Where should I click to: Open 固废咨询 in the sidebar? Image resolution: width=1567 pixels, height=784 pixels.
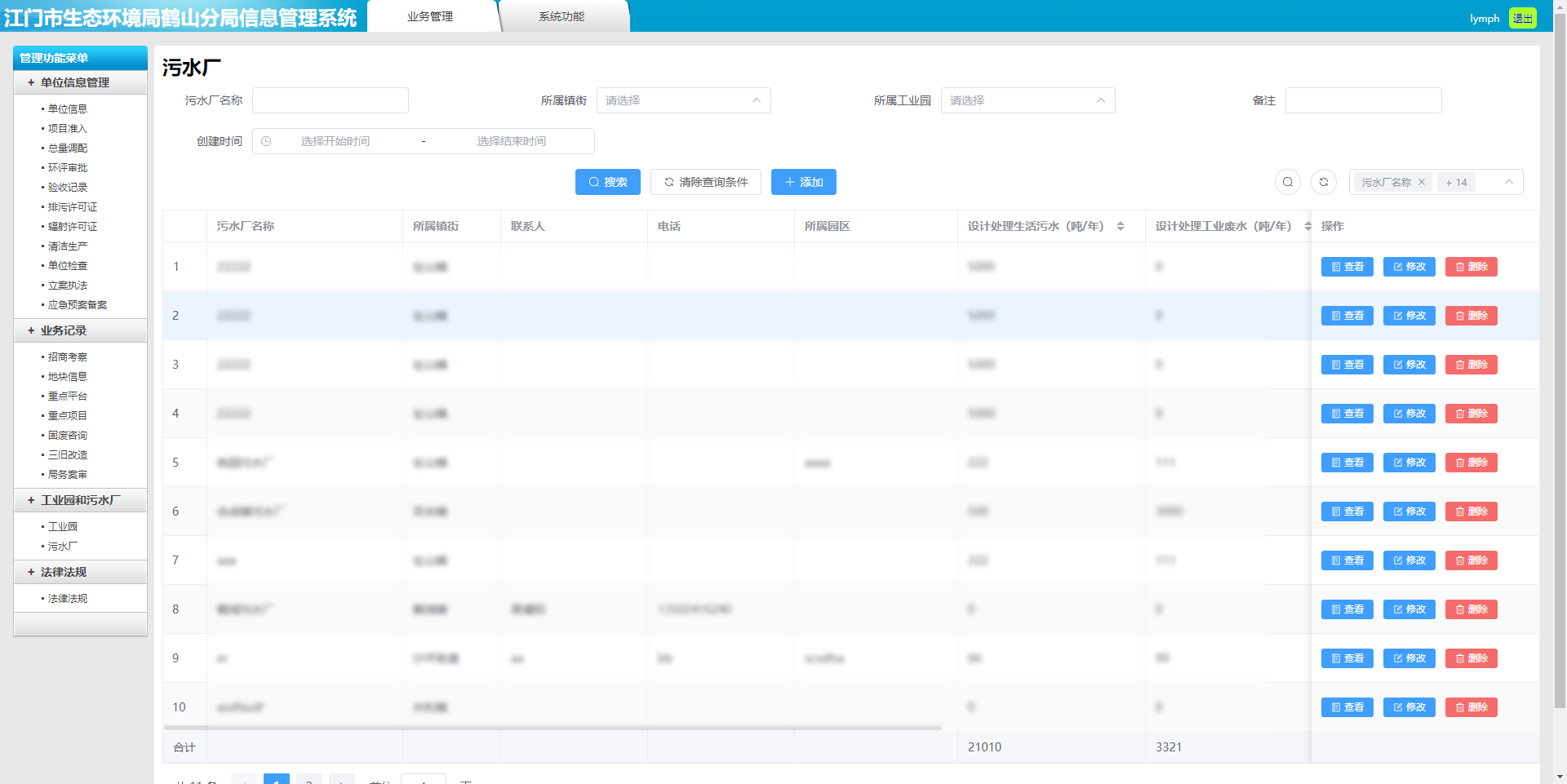click(67, 435)
